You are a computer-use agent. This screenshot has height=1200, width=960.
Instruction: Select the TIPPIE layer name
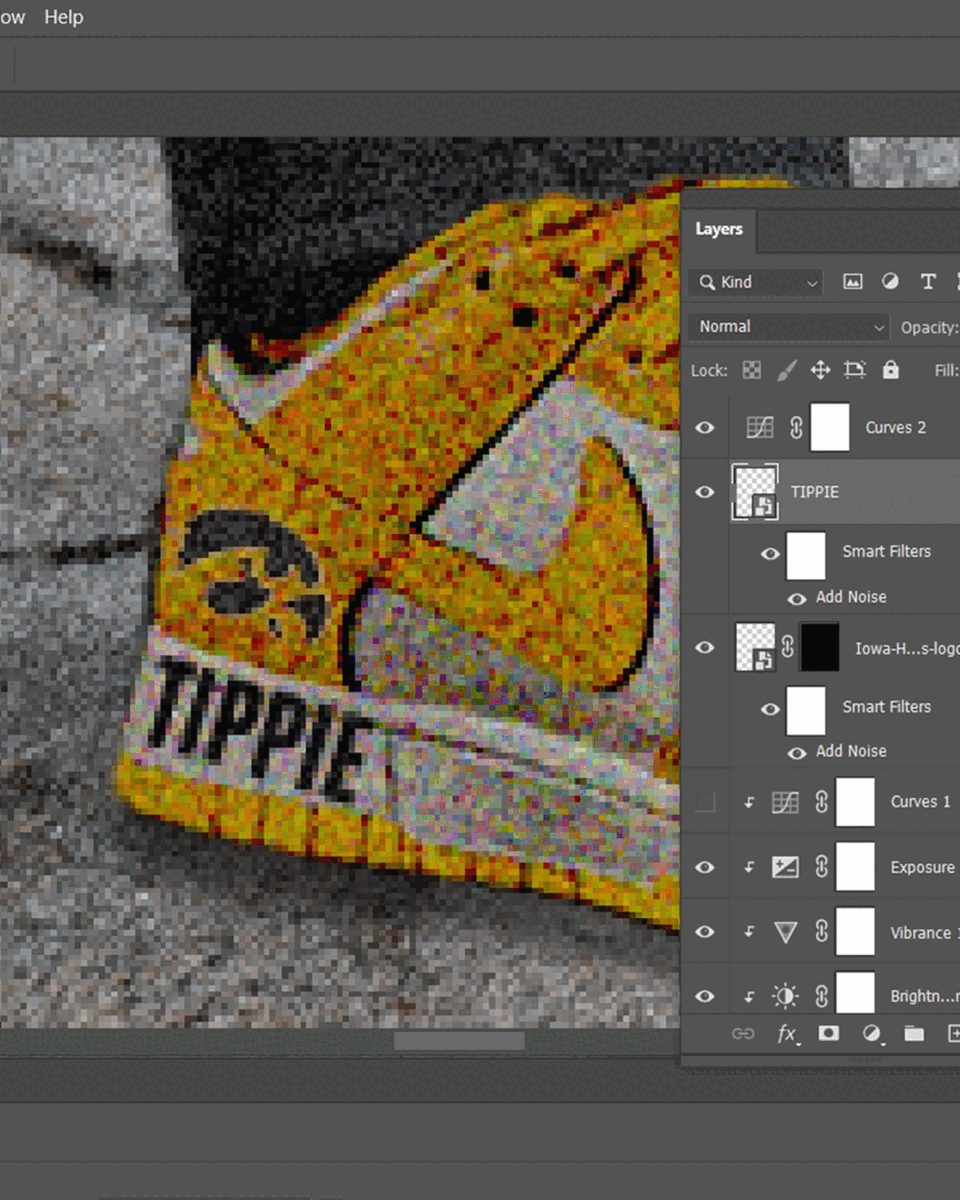814,492
